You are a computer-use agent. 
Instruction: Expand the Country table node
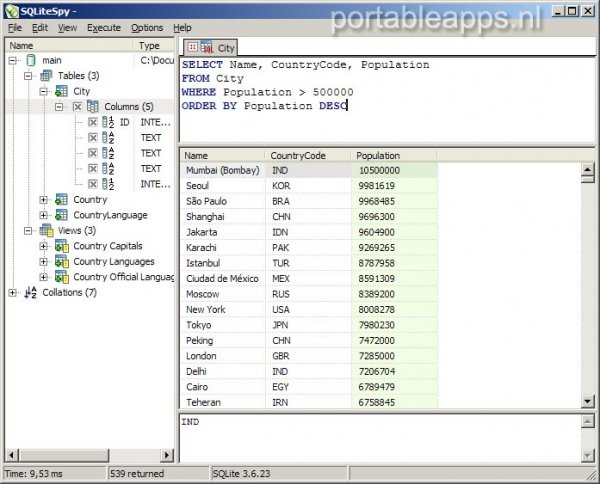point(43,200)
